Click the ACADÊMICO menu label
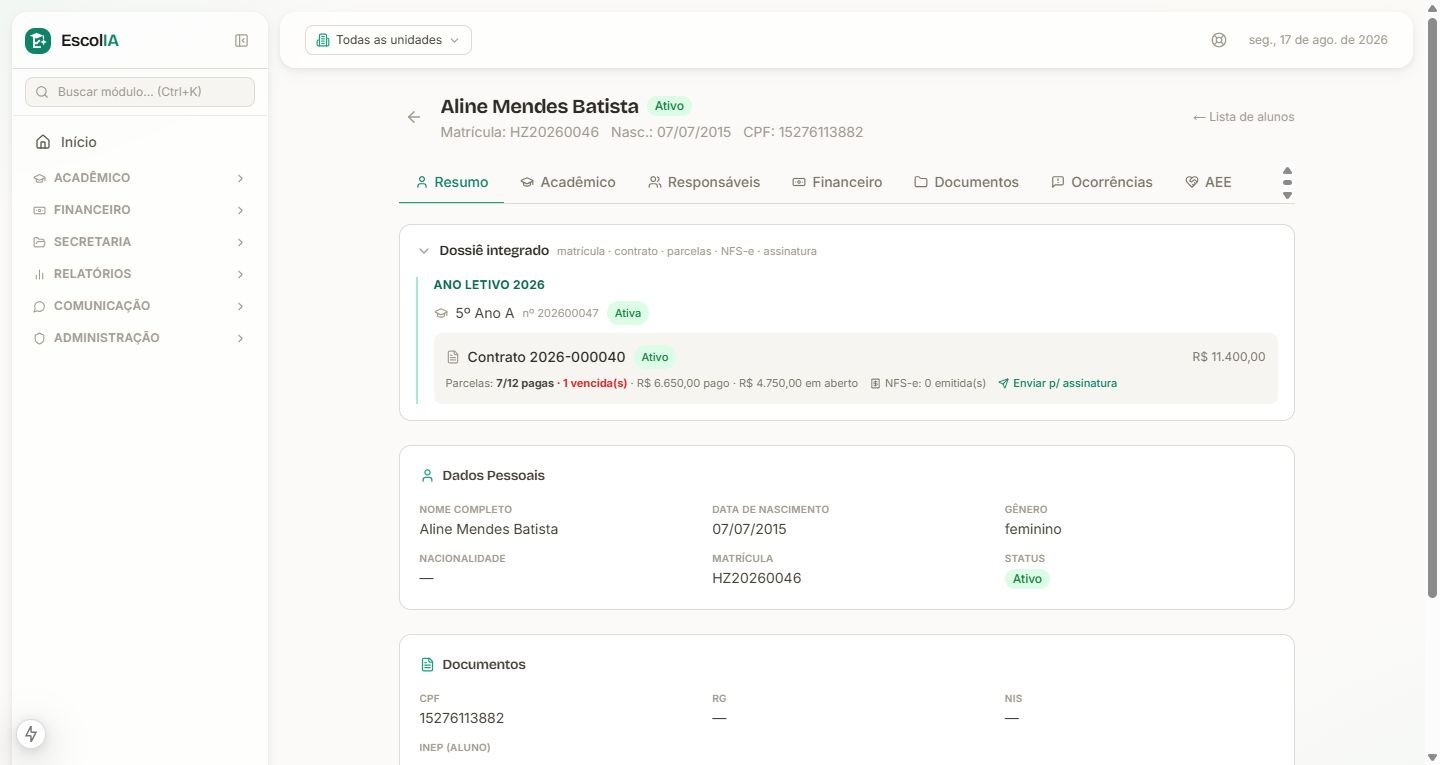The height and width of the screenshot is (765, 1440). tap(92, 178)
